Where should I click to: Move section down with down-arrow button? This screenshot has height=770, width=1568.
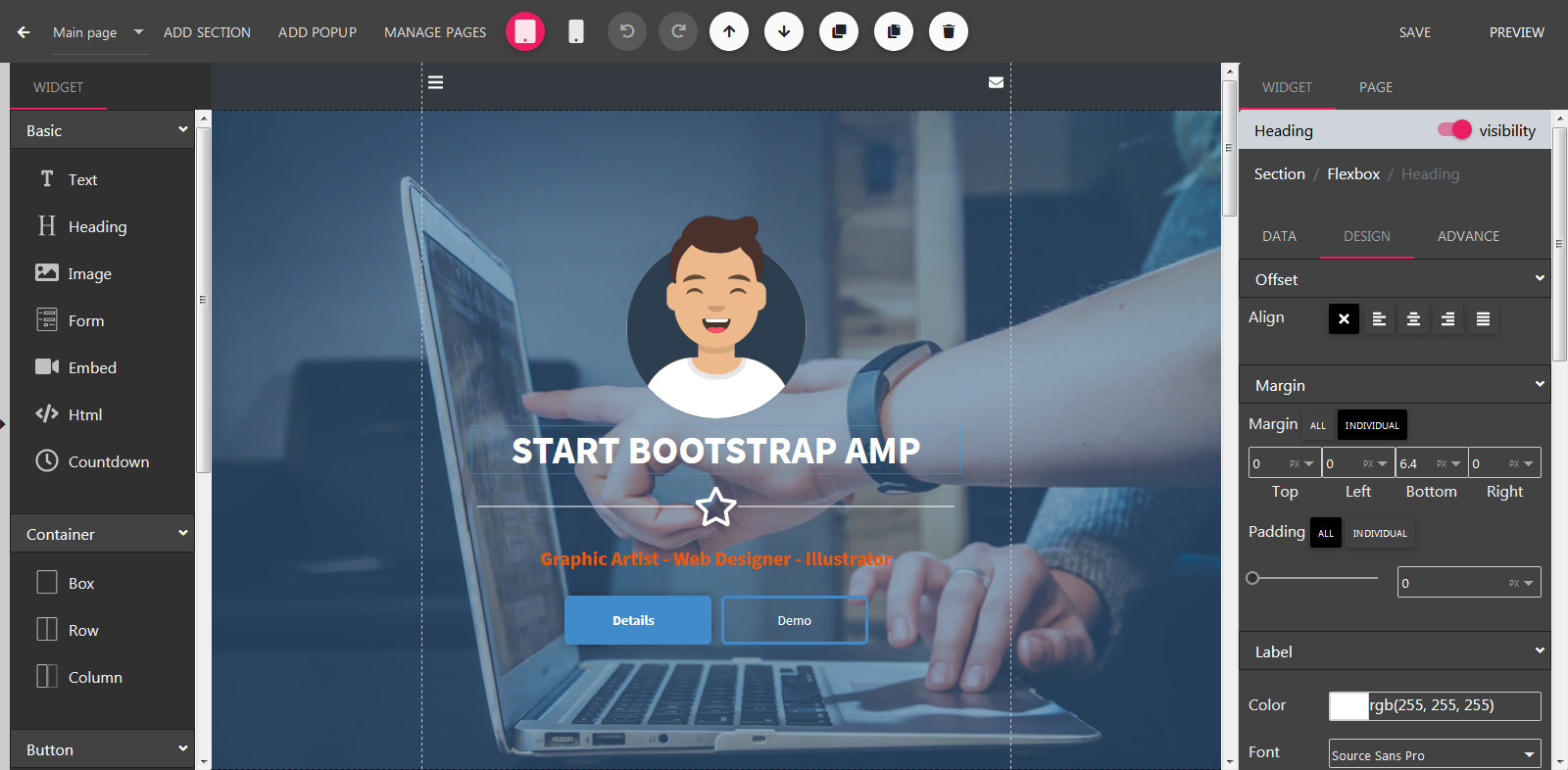[x=784, y=31]
